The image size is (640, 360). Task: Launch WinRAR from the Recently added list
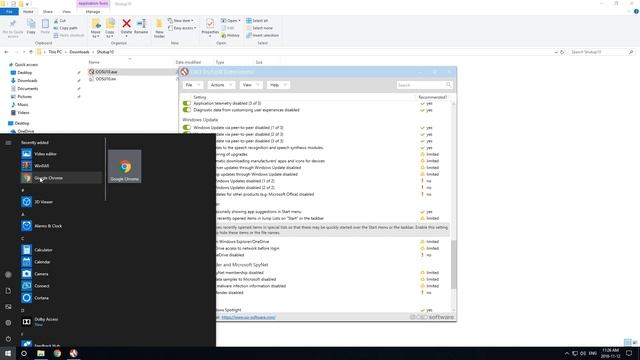[61, 166]
